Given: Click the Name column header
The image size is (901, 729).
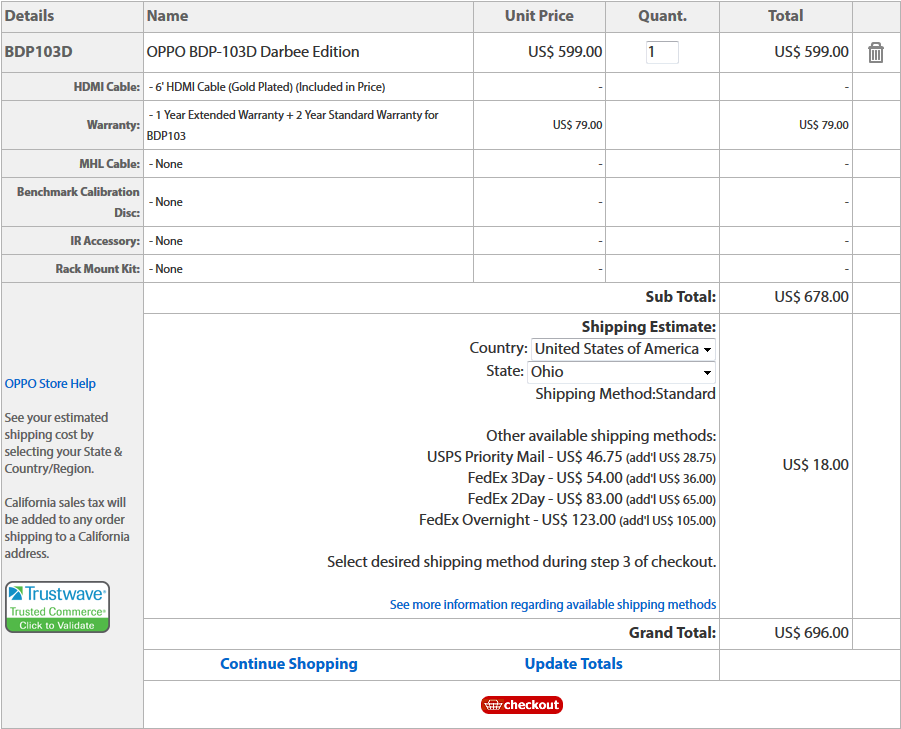Looking at the screenshot, I should 167,16.
